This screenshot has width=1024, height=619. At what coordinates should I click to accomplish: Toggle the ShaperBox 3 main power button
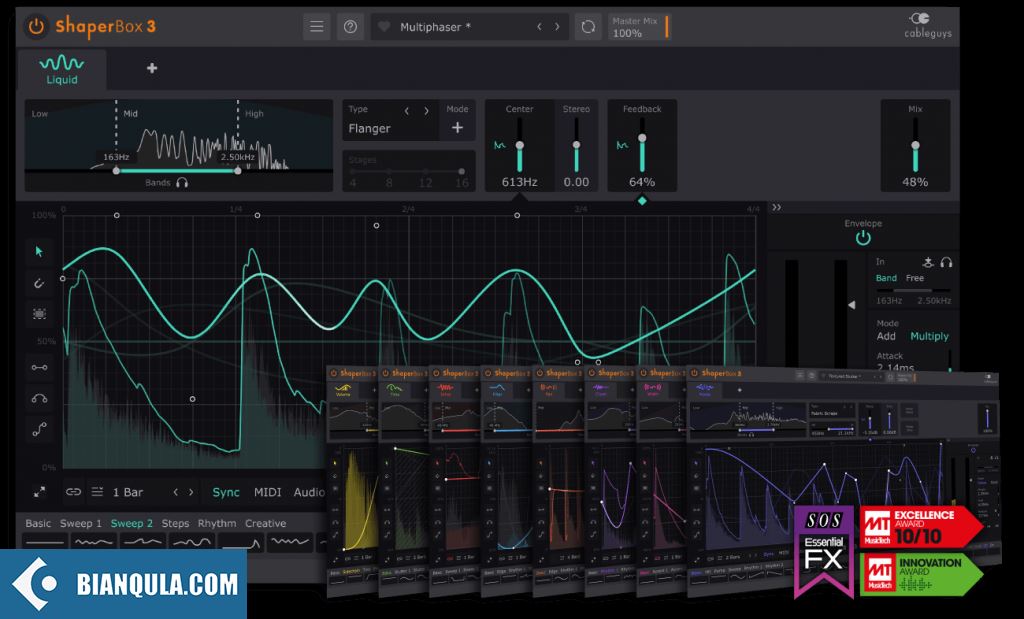coord(36,27)
